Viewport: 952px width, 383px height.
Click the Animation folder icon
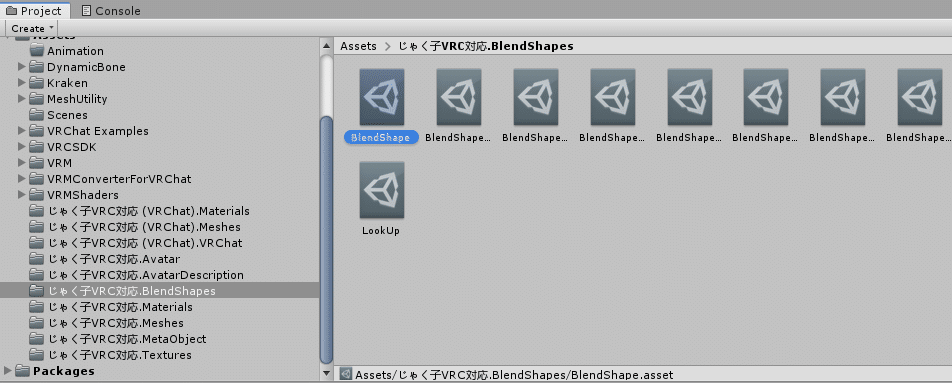coord(36,51)
